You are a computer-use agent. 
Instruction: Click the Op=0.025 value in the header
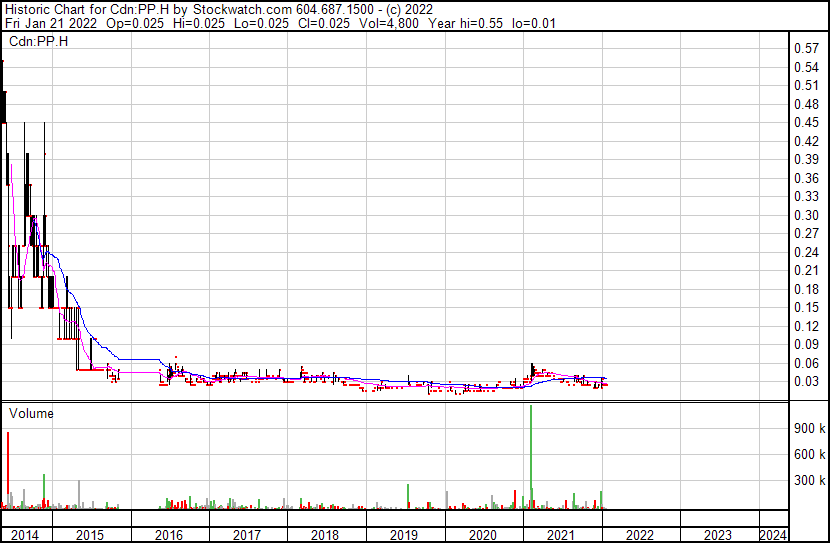pos(135,23)
